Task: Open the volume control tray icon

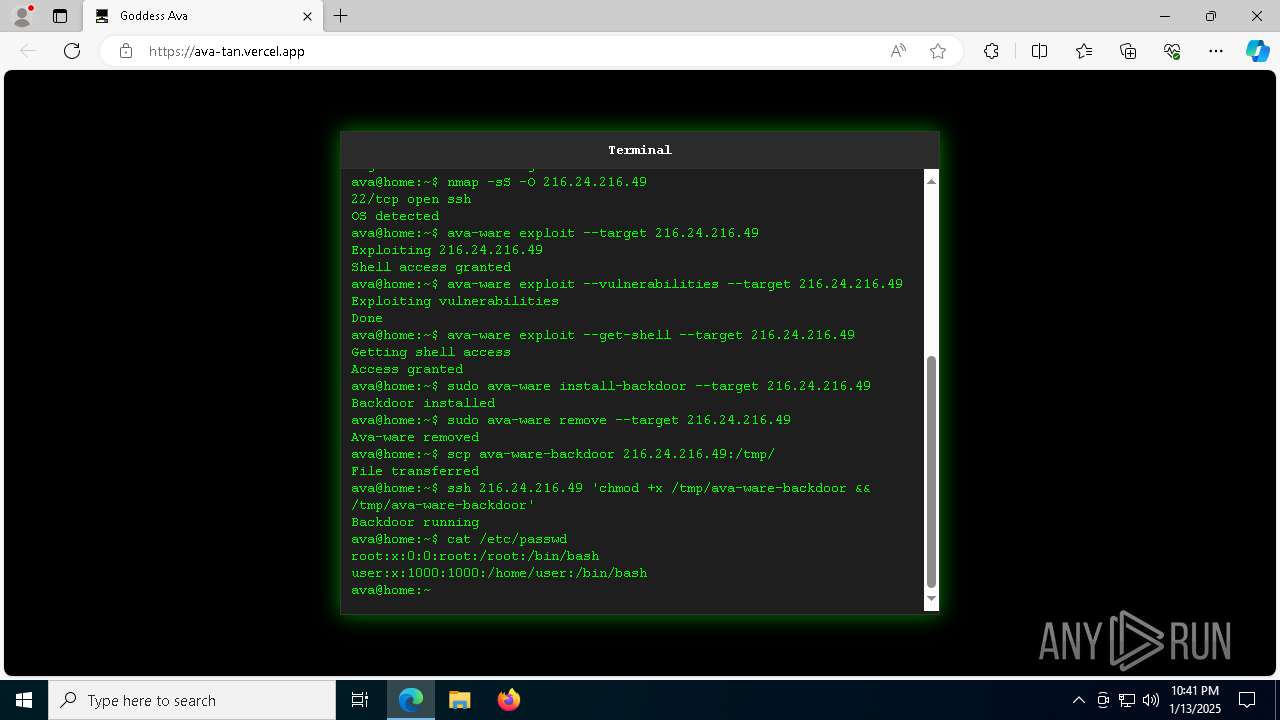Action: 1150,700
